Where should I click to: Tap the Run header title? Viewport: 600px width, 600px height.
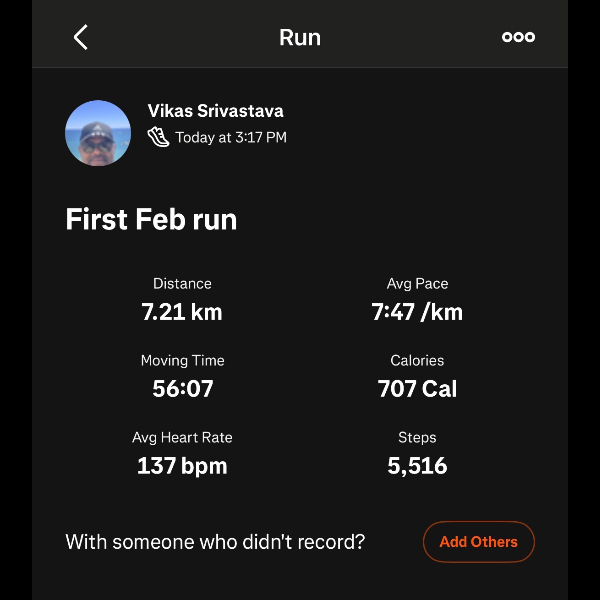tap(300, 38)
